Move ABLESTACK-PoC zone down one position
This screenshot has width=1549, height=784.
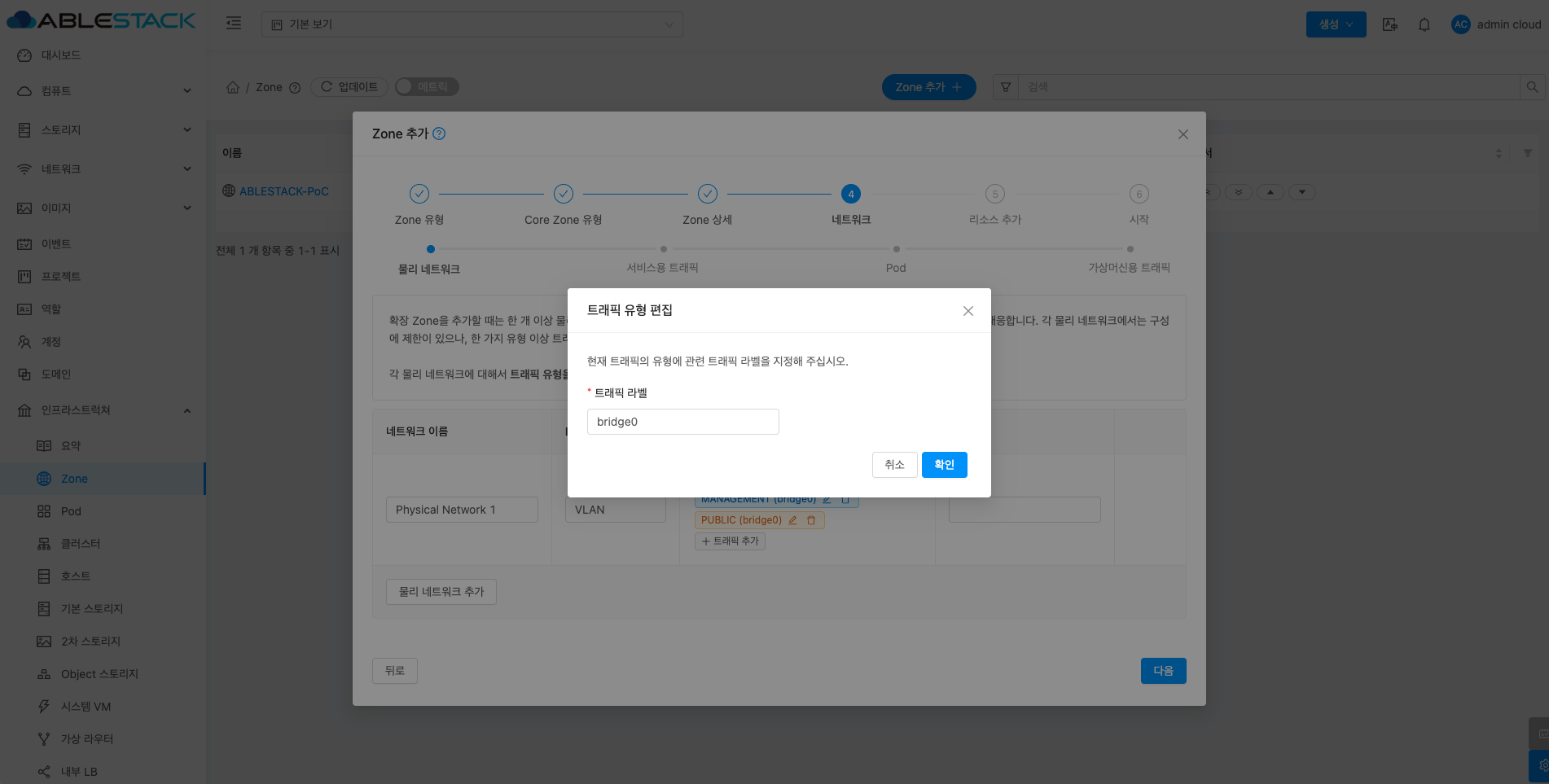pos(1302,192)
